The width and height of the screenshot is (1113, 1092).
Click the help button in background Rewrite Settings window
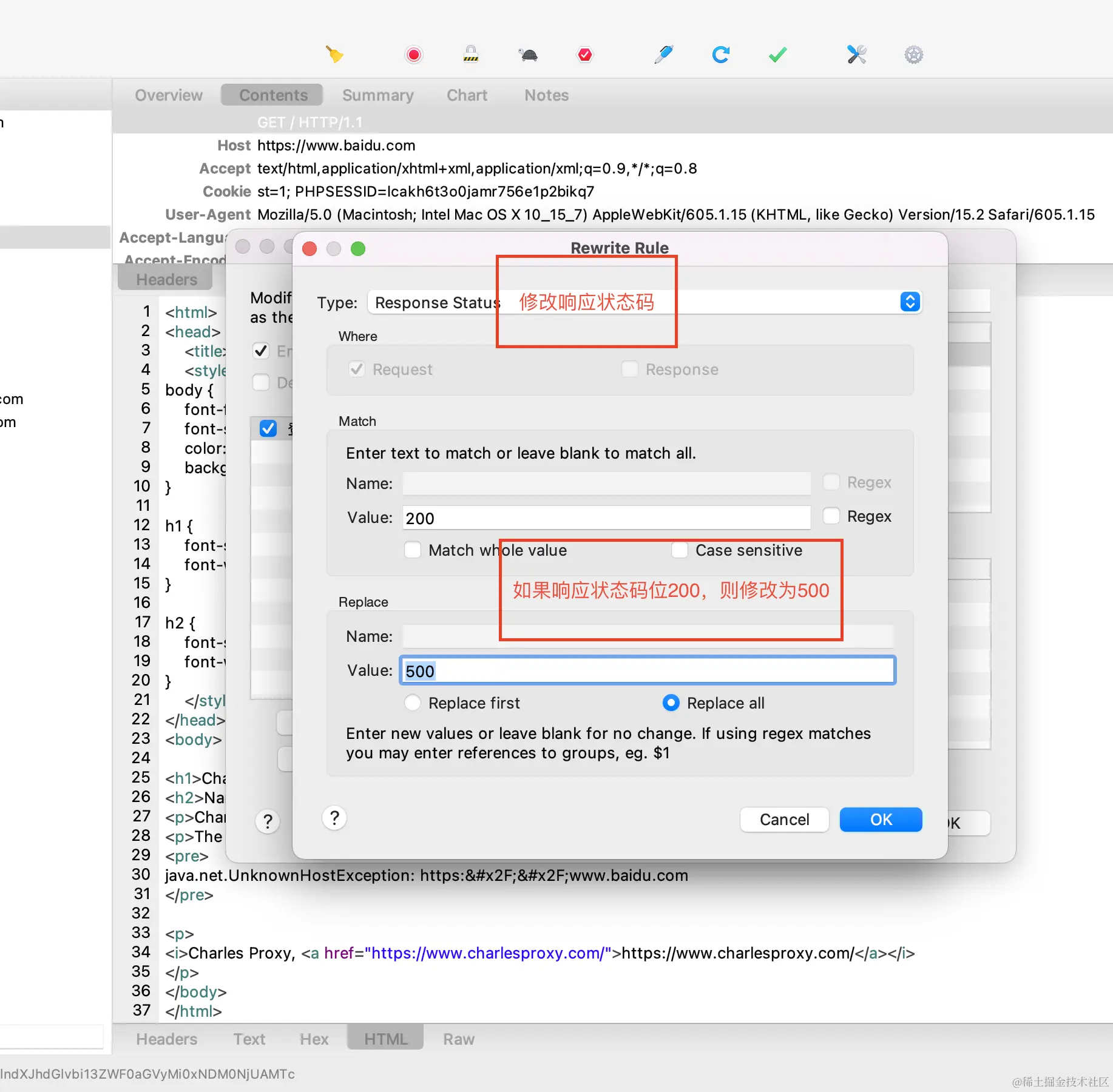(x=268, y=821)
